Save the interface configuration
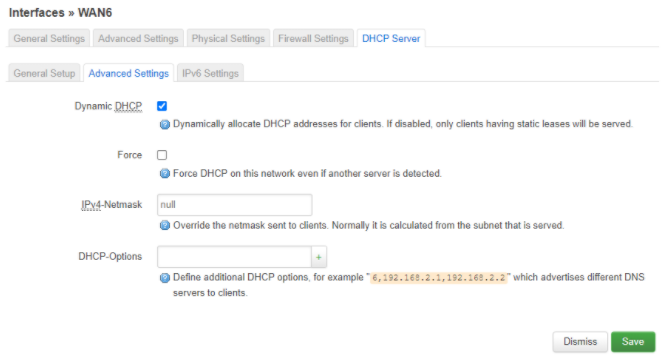666x363 pixels. point(633,342)
